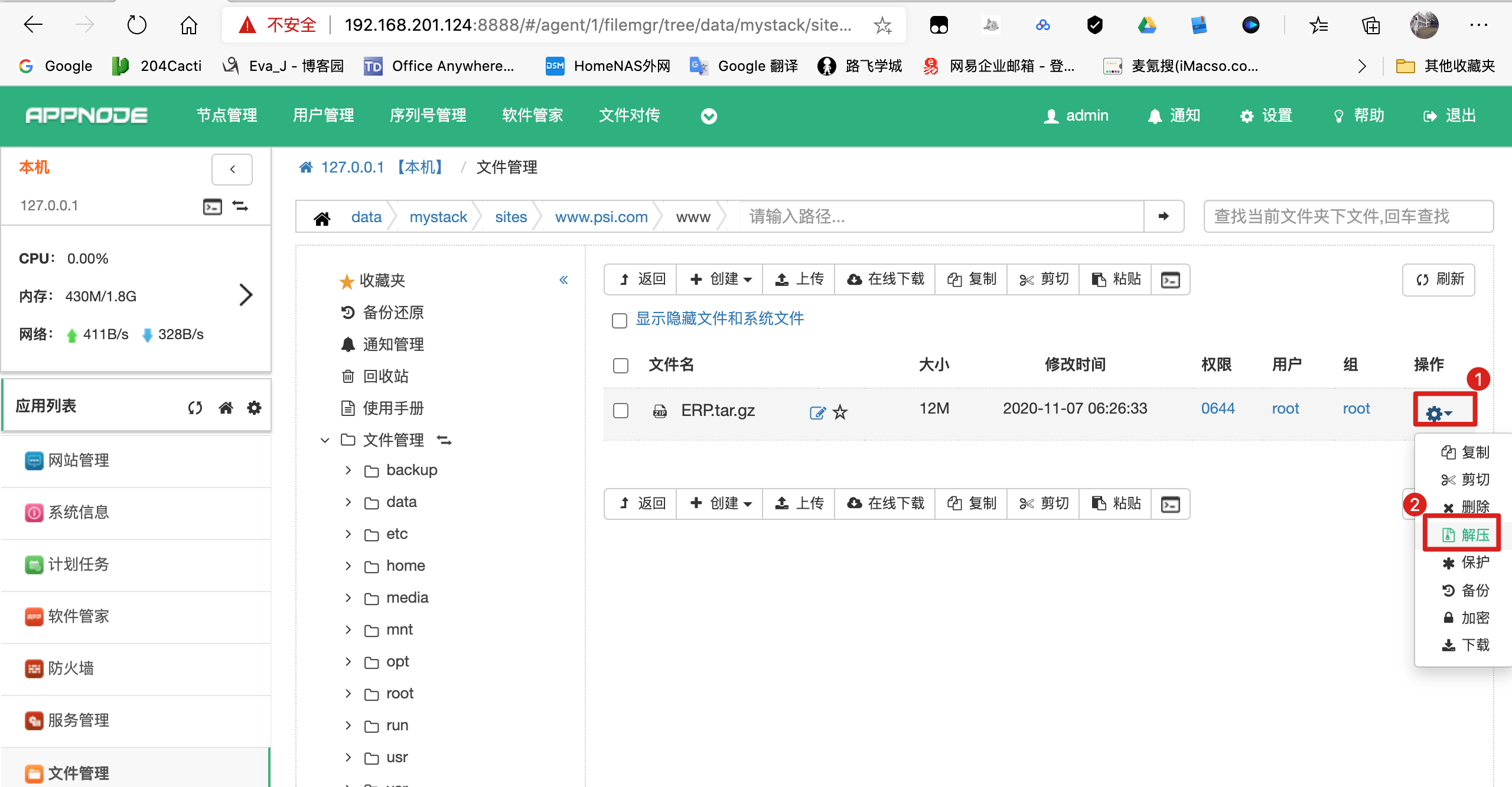Open 使用手册 in favorites
This screenshot has width=1512, height=787.
(x=383, y=408)
